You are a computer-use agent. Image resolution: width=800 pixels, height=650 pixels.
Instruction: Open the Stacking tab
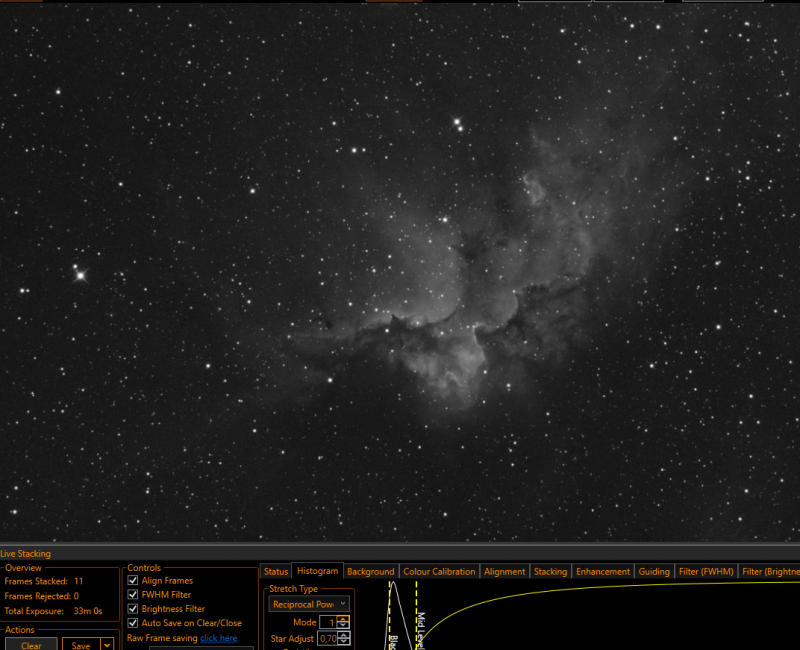[x=551, y=571]
